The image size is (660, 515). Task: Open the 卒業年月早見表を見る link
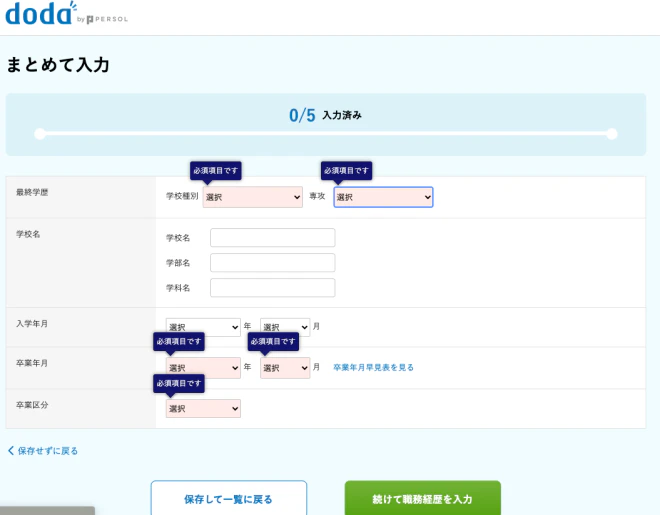point(373,367)
